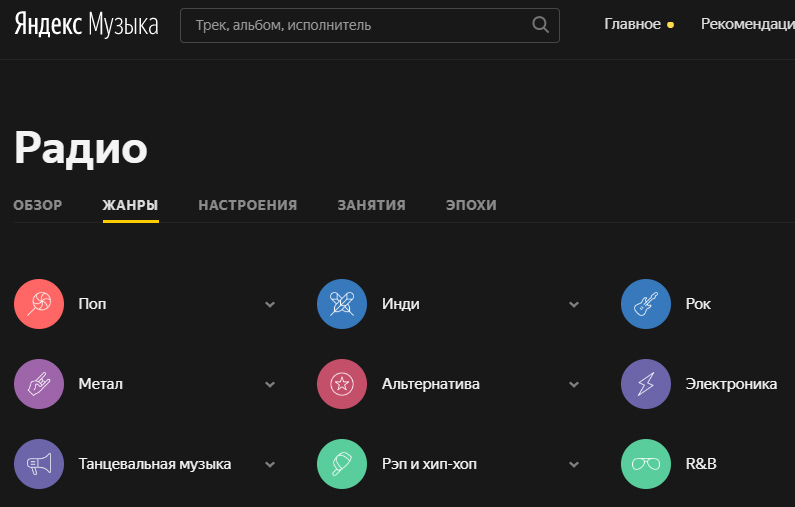Switch to the Обзор tab
The width and height of the screenshot is (795, 507).
click(38, 205)
